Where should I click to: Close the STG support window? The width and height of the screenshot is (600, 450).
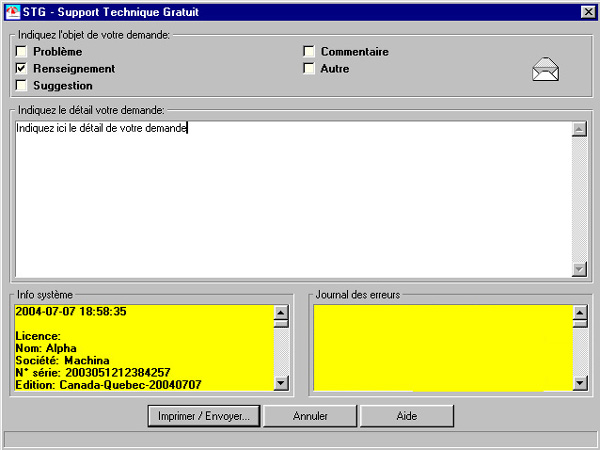pyautogui.click(x=587, y=11)
